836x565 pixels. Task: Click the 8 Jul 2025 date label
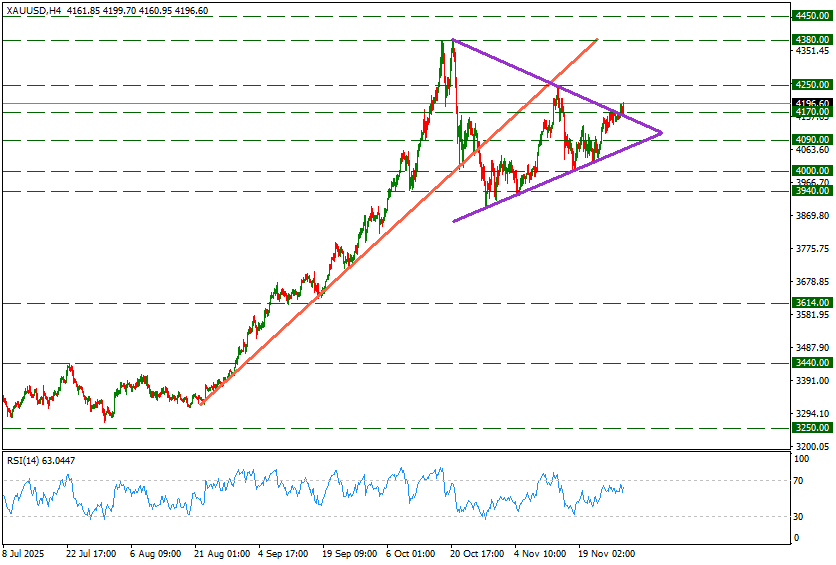pos(24,552)
